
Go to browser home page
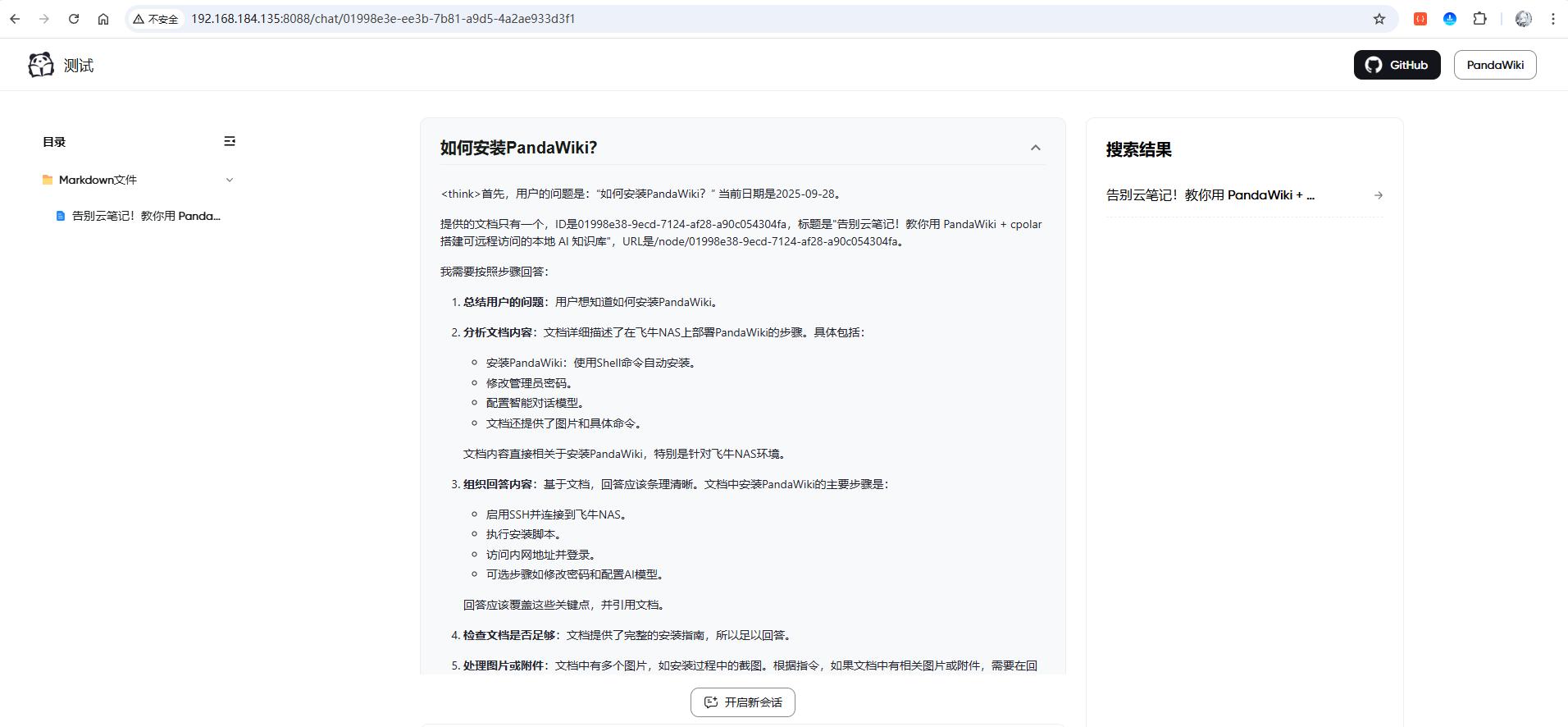tap(103, 19)
